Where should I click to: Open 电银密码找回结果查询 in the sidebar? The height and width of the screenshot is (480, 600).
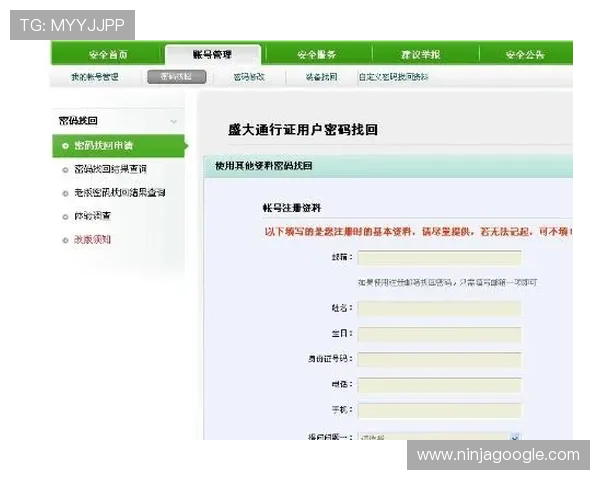(x=119, y=193)
